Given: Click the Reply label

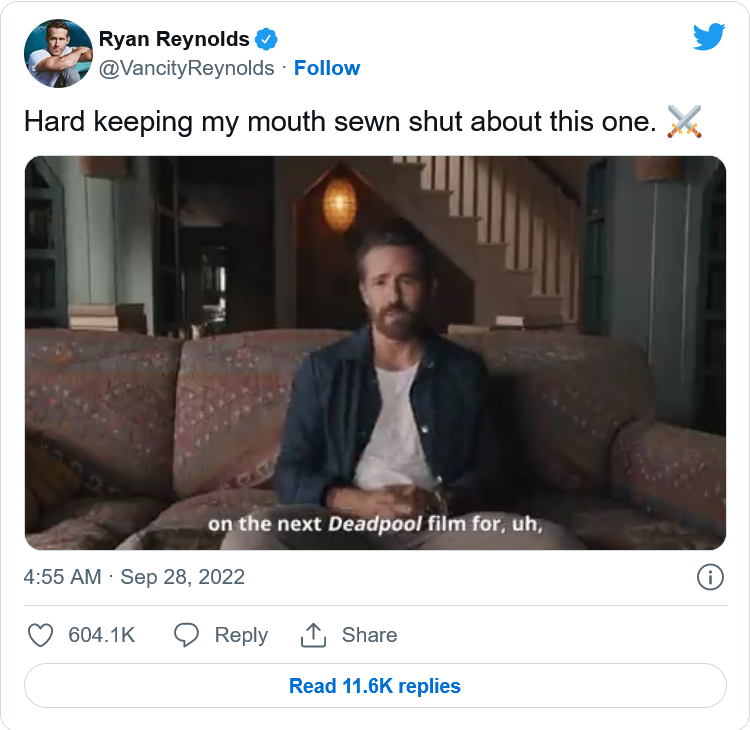Looking at the screenshot, I should [241, 635].
